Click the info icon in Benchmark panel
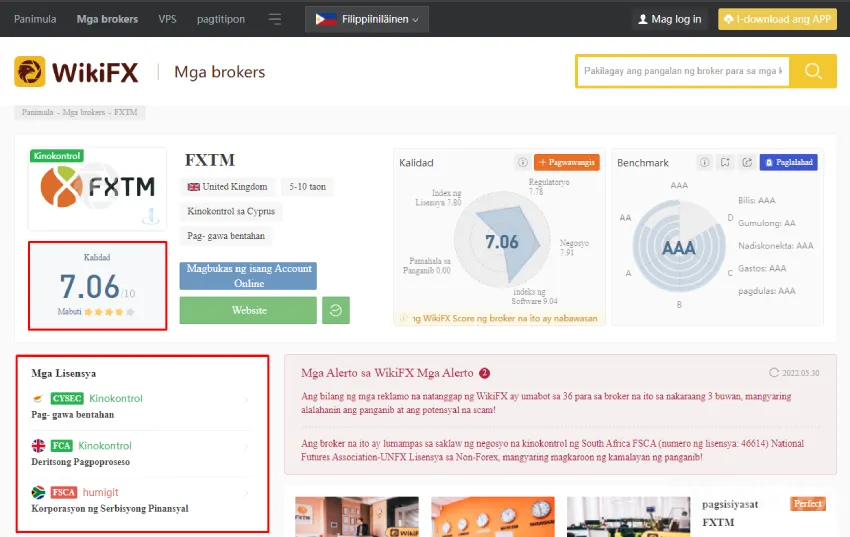Screen dimensions: 850x537 tap(704, 162)
